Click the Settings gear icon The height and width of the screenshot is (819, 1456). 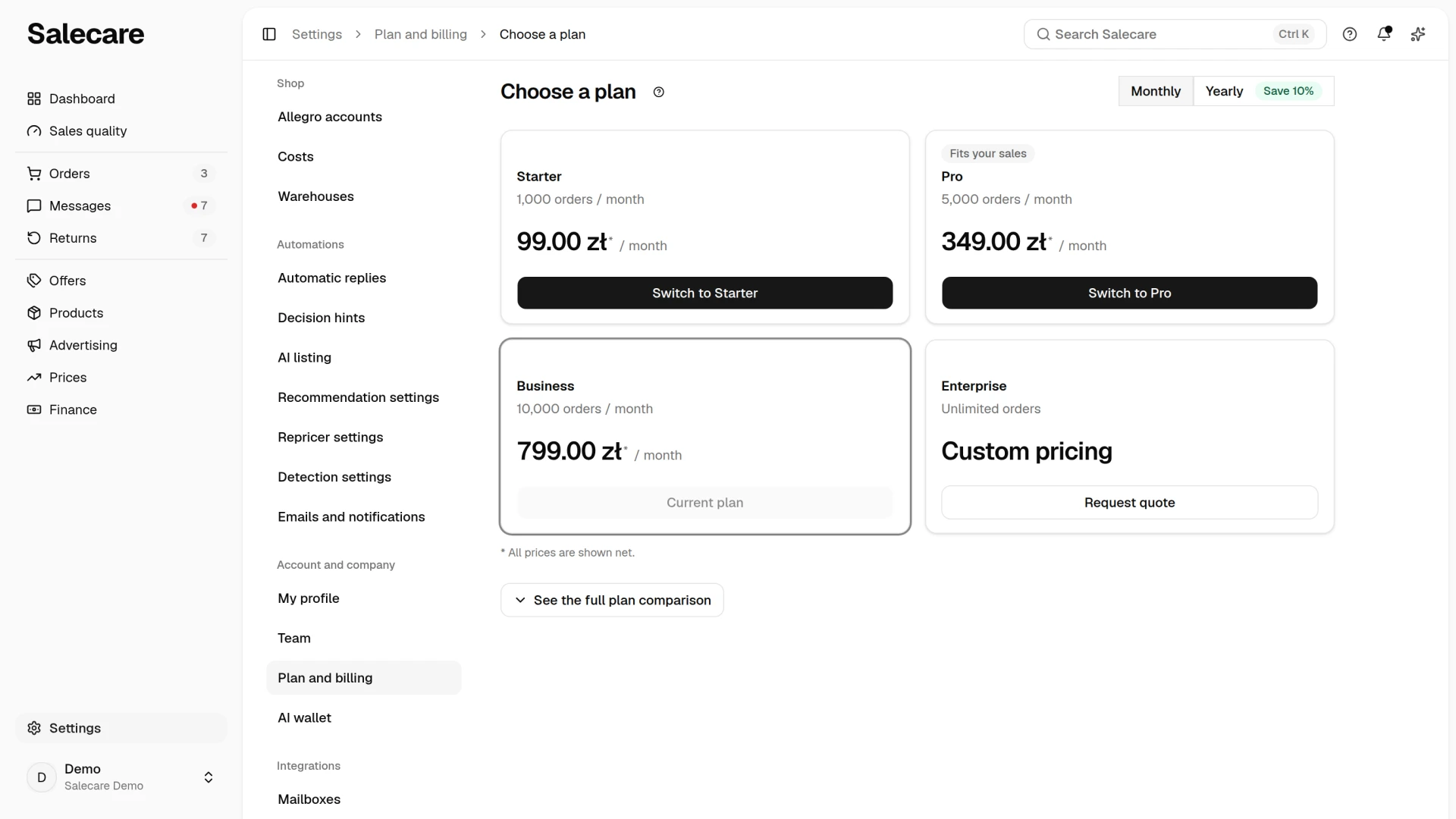(x=34, y=728)
